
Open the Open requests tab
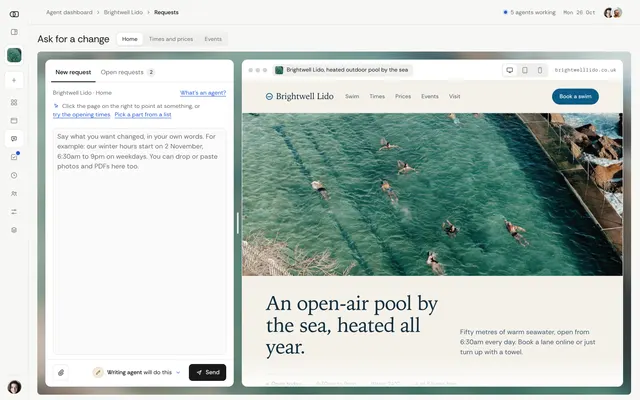point(128,72)
